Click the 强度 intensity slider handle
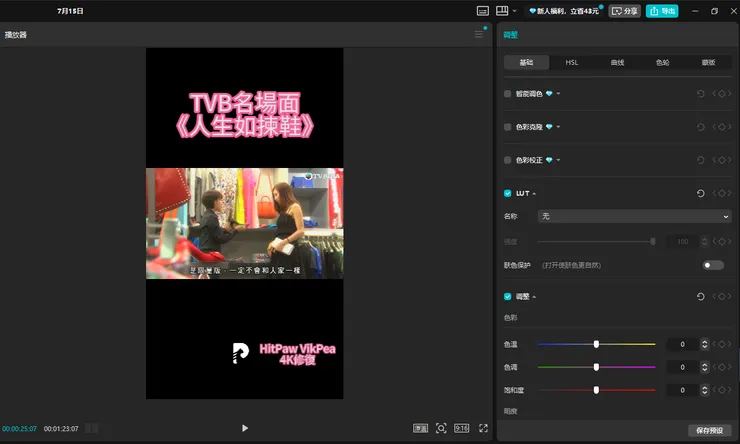The height and width of the screenshot is (444, 740). [653, 242]
